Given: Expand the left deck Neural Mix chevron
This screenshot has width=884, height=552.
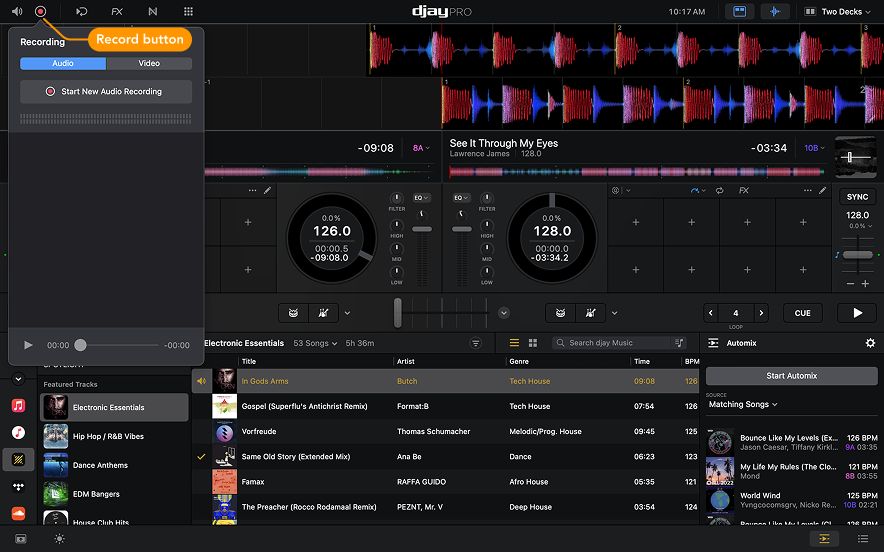Looking at the screenshot, I should (x=347, y=313).
